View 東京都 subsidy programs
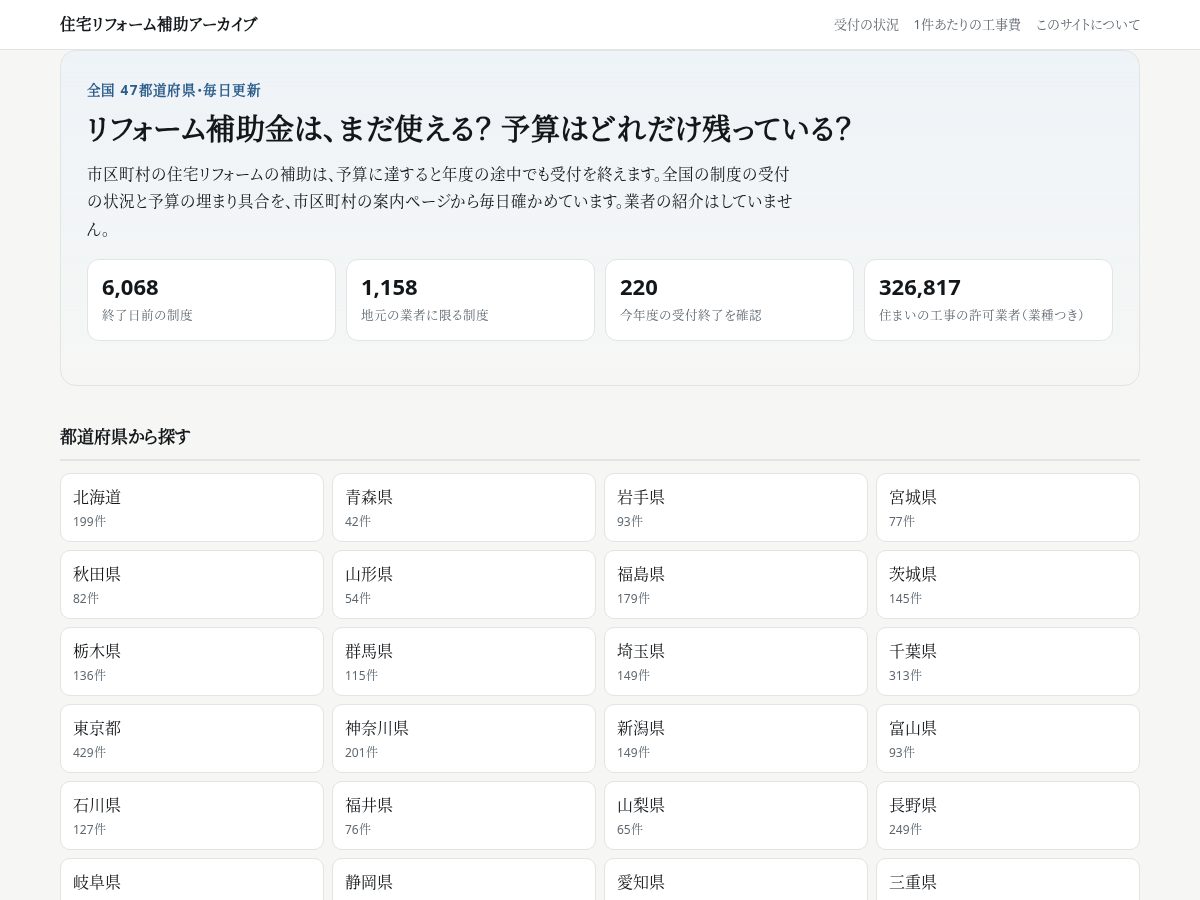This screenshot has width=1200, height=900. pyautogui.click(x=192, y=738)
